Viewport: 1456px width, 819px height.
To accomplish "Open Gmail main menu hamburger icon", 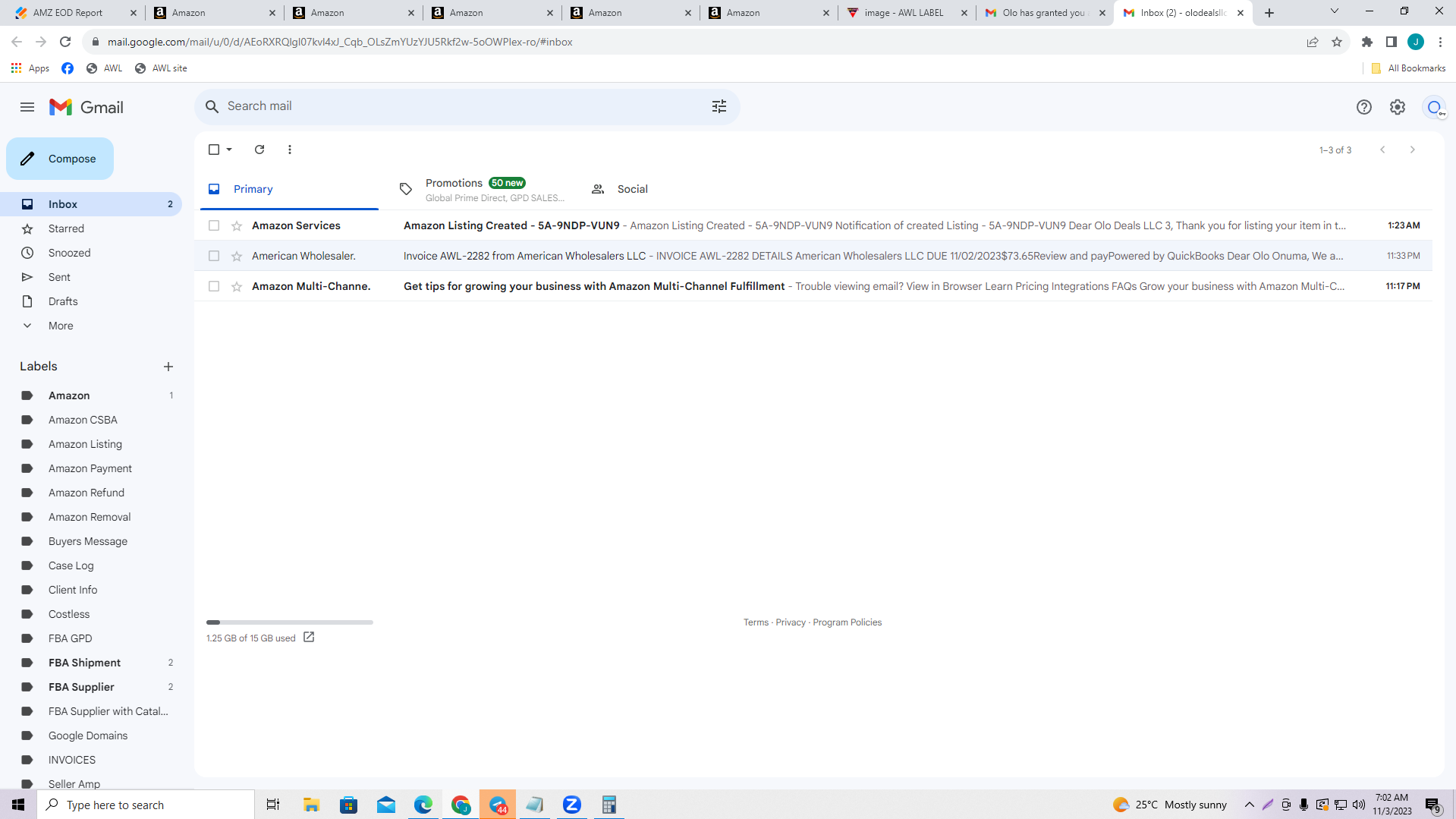I will click(27, 107).
